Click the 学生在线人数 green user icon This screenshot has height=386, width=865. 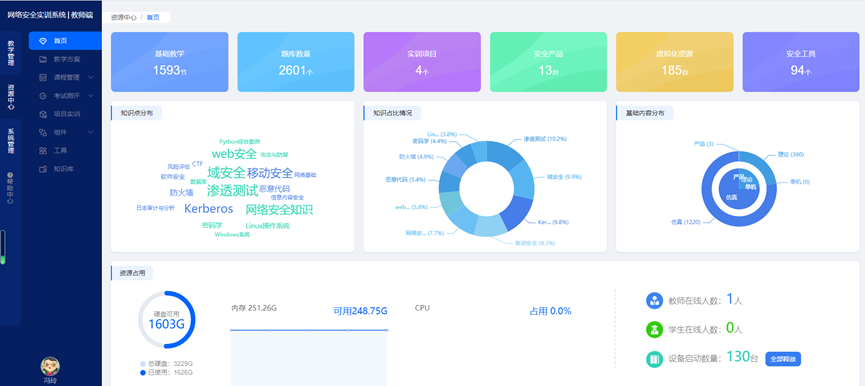coord(654,329)
